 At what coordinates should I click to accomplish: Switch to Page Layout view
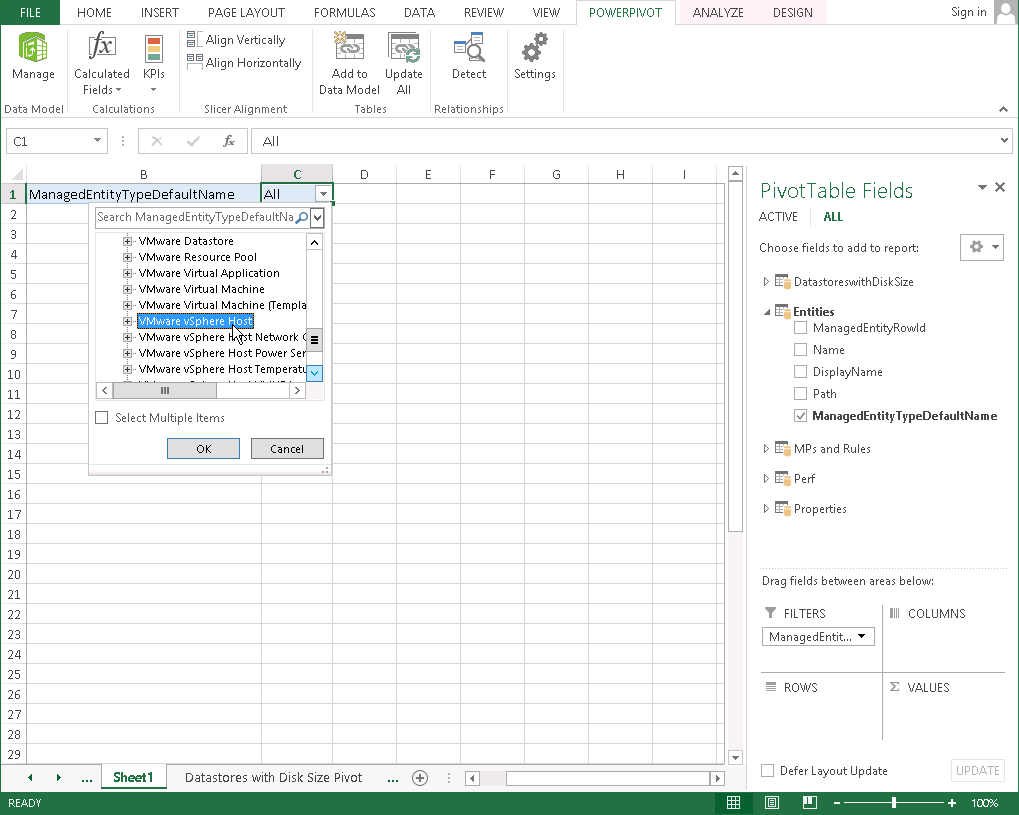[x=771, y=803]
